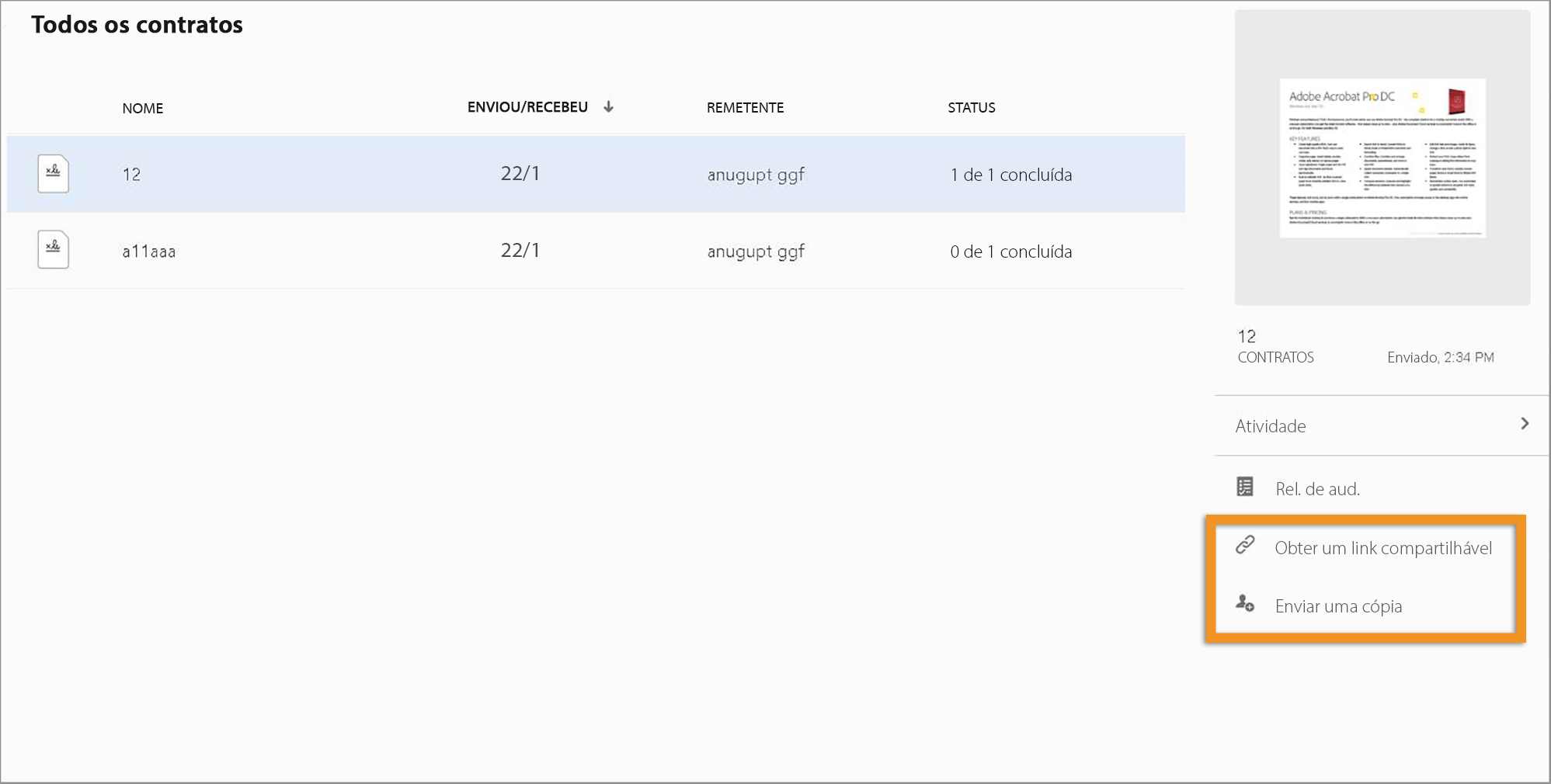The height and width of the screenshot is (784, 1551).
Task: Select the contract named a11aaa
Action: (149, 252)
